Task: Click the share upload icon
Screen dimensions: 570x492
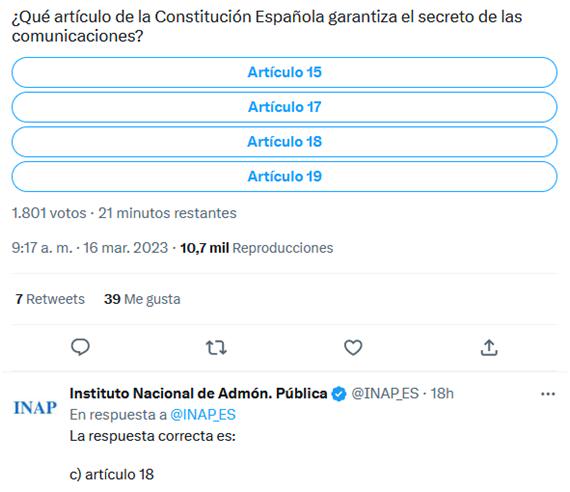Action: (489, 347)
